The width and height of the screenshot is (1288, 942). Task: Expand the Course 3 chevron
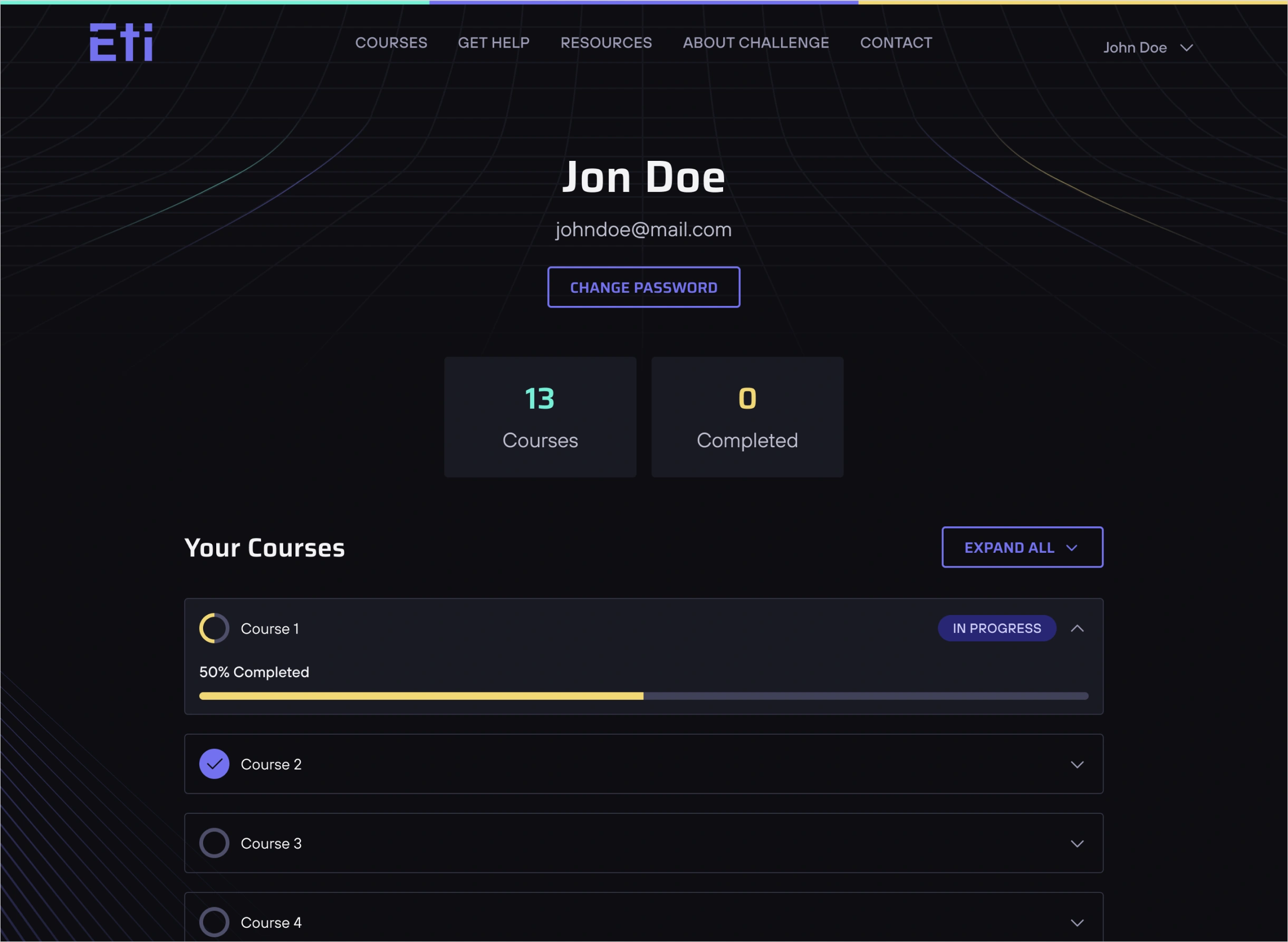pos(1077,844)
